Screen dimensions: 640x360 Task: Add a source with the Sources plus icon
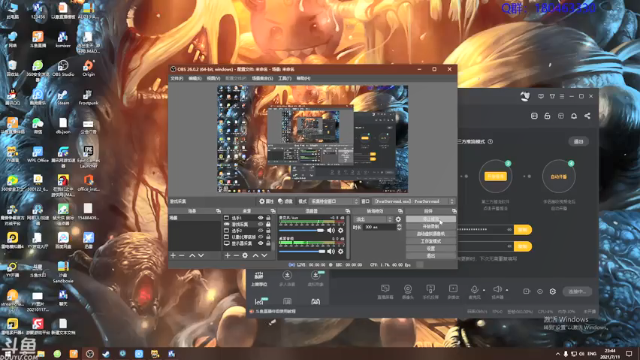pyautogui.click(x=228, y=256)
